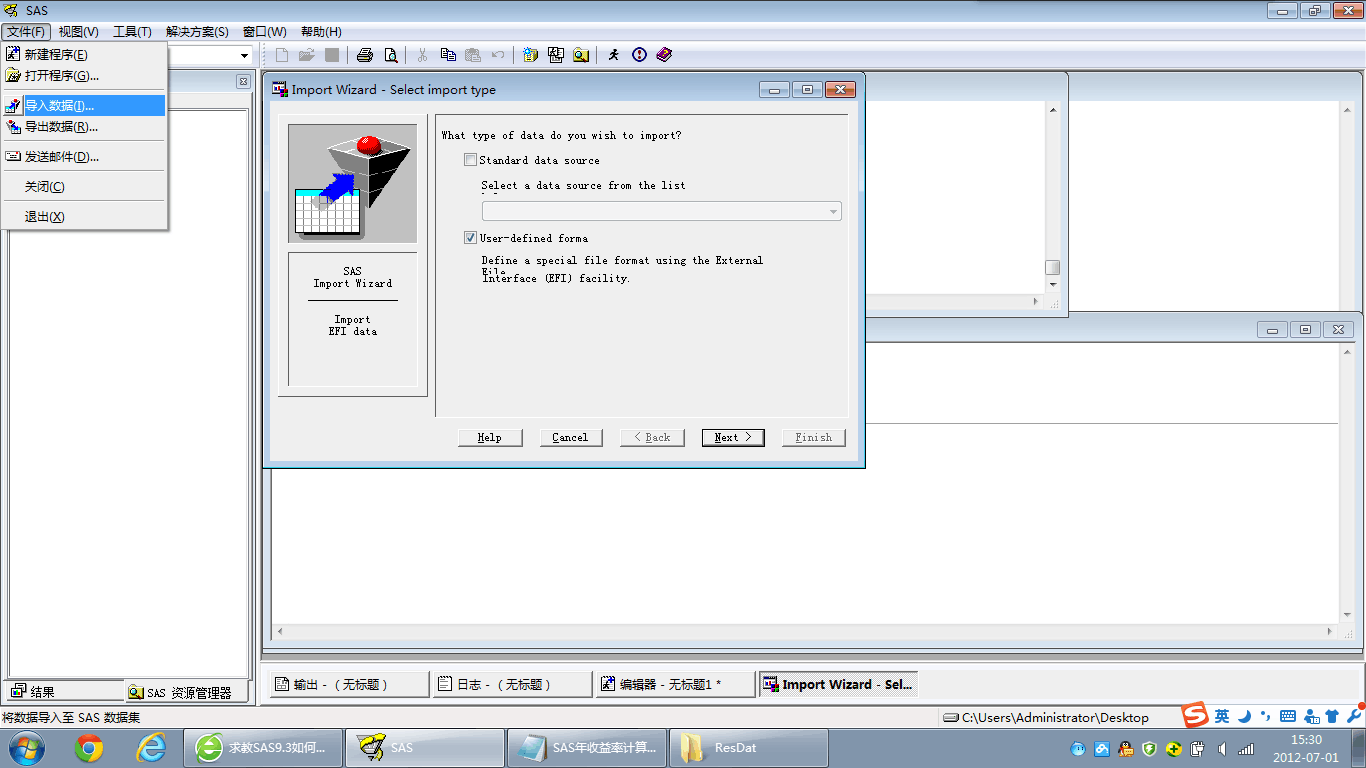Click the New Library toolbar icon

point(531,55)
